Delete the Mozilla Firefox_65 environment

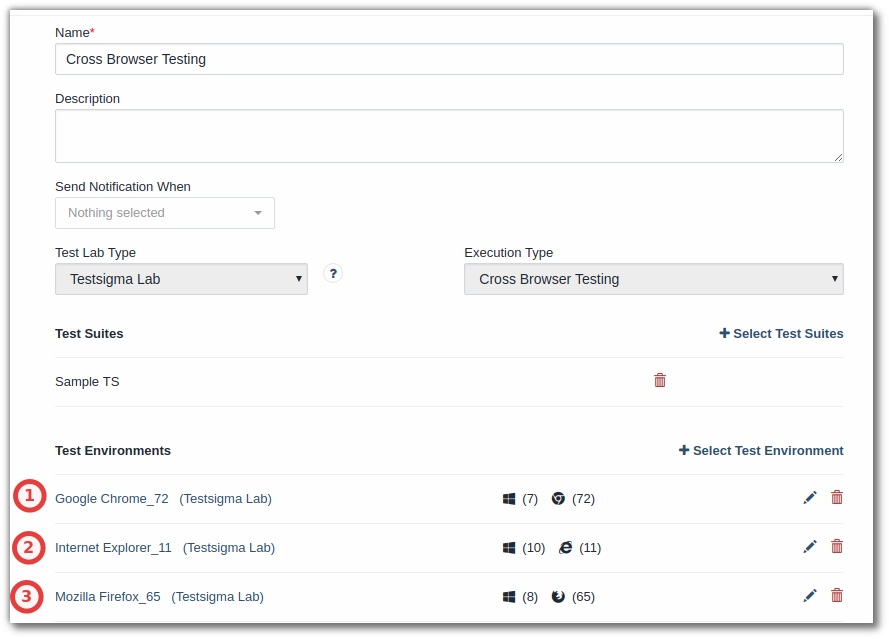836,595
